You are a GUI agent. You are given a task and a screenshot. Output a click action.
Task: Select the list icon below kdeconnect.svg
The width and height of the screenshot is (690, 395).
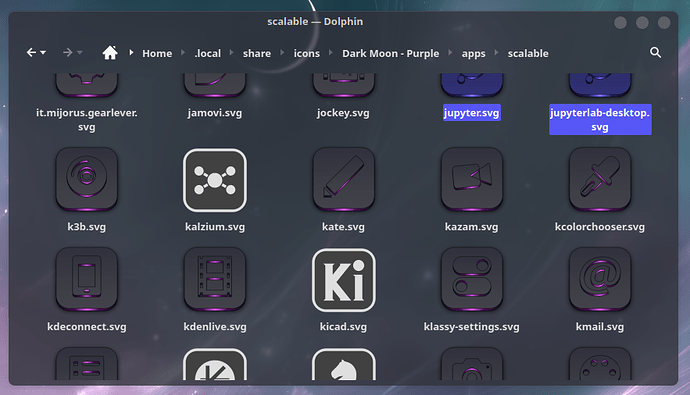pyautogui.click(x=87, y=364)
